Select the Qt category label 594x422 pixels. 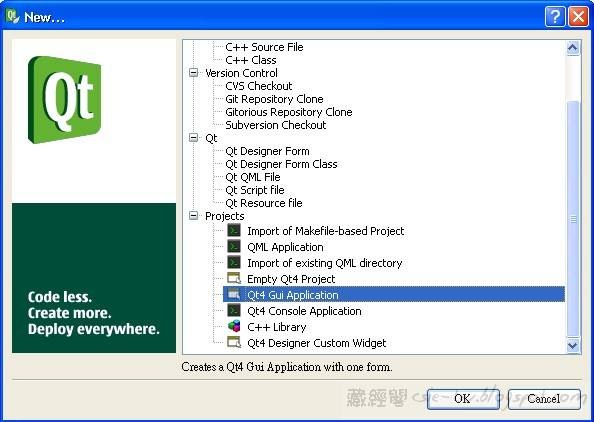pos(211,138)
